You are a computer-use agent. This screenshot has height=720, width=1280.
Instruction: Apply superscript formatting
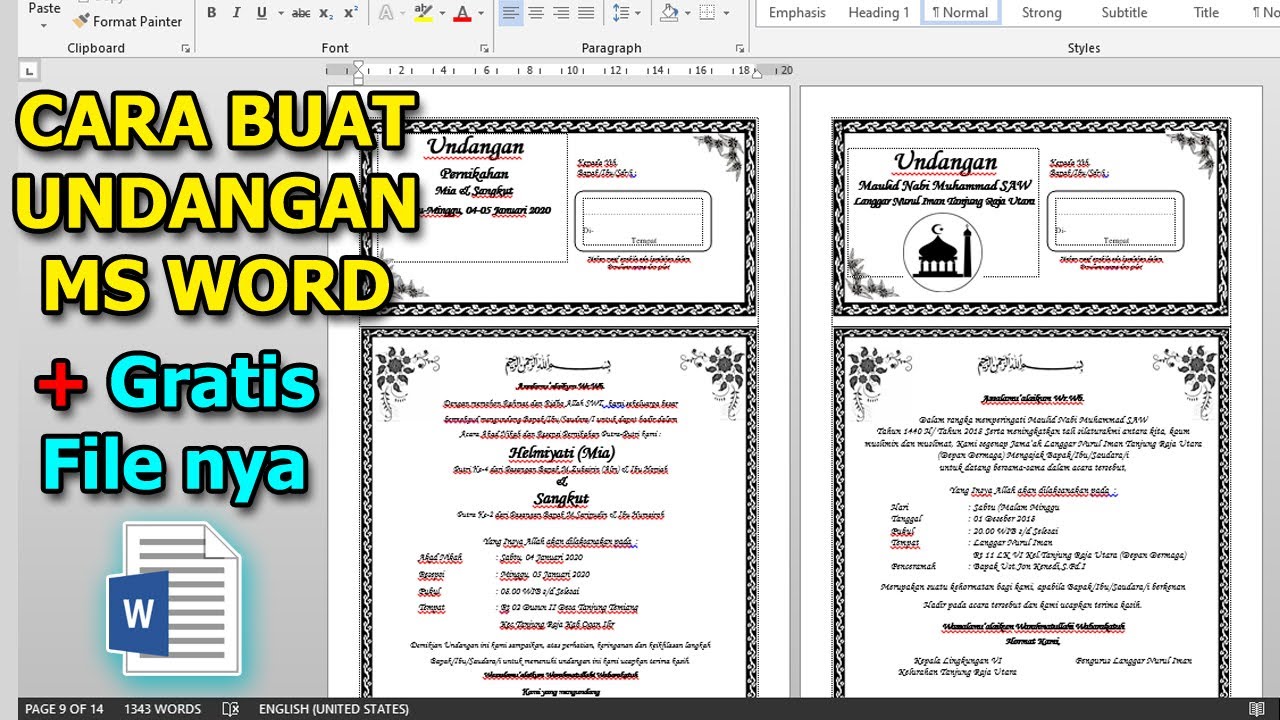point(350,13)
